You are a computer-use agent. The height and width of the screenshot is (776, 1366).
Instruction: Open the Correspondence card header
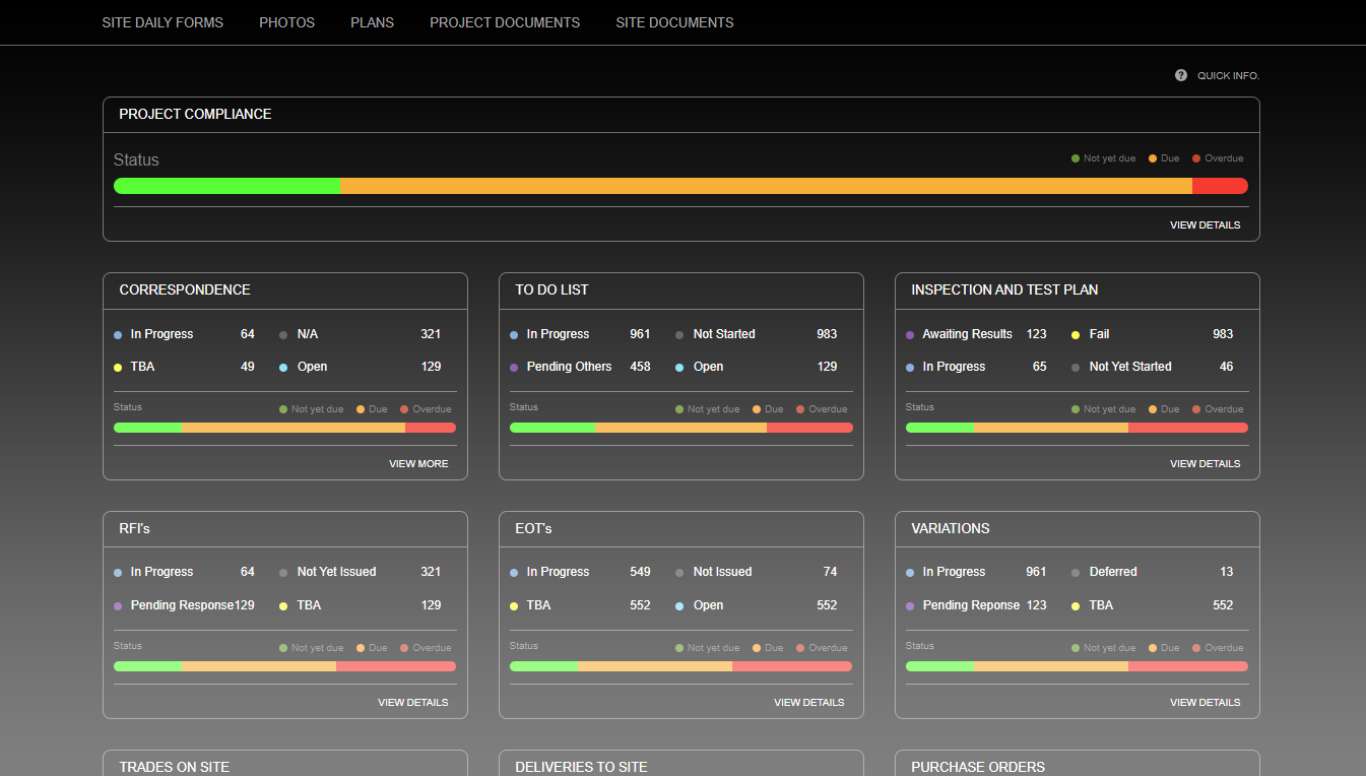(185, 290)
